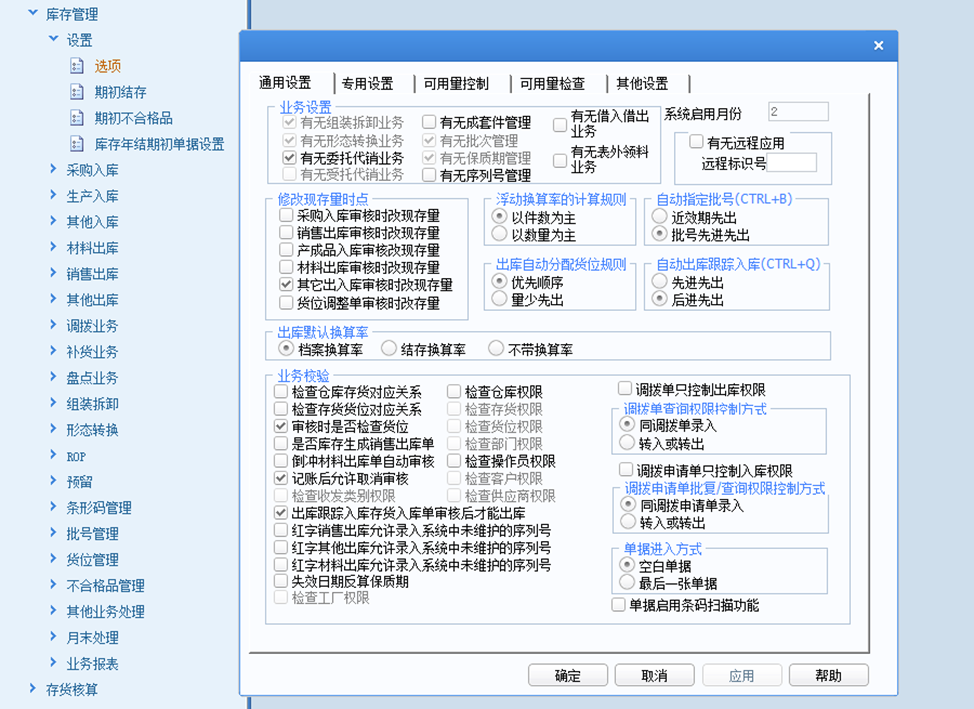The height and width of the screenshot is (709, 974).
Task: Expand the 存货核算 node
Action: (x=33, y=688)
